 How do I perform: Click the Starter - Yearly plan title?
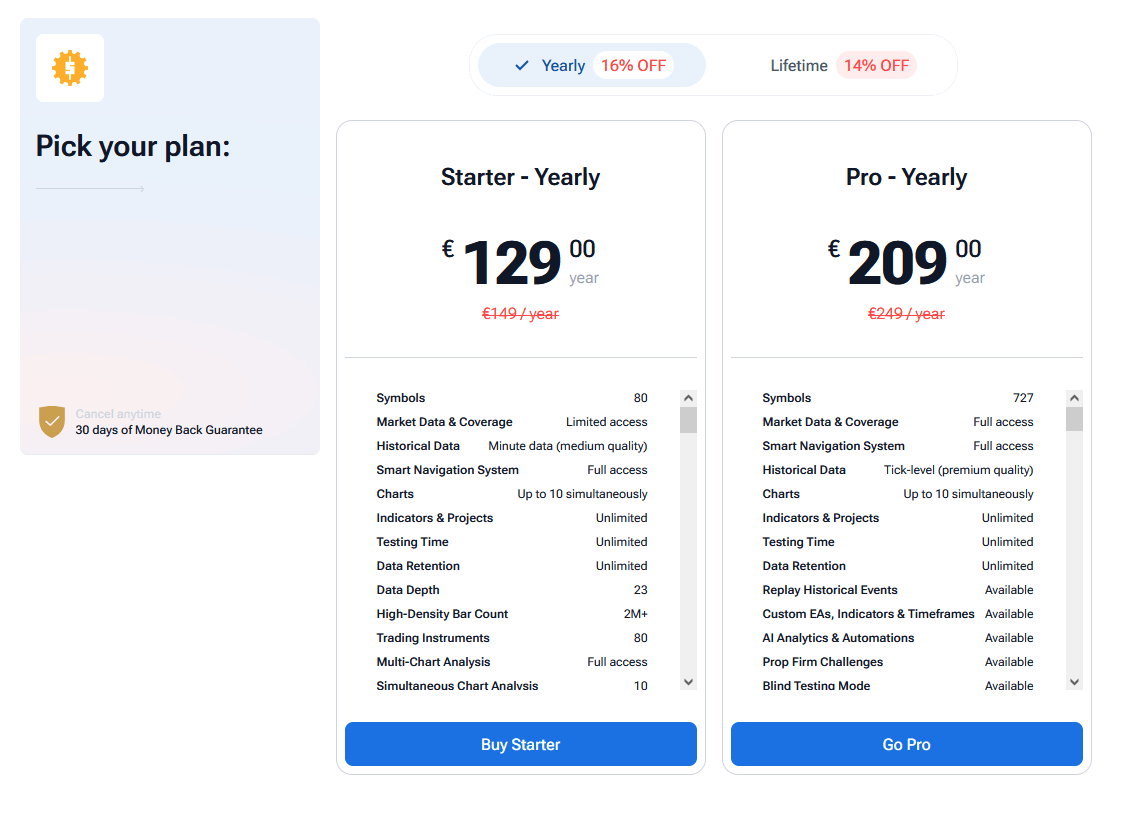click(x=520, y=177)
